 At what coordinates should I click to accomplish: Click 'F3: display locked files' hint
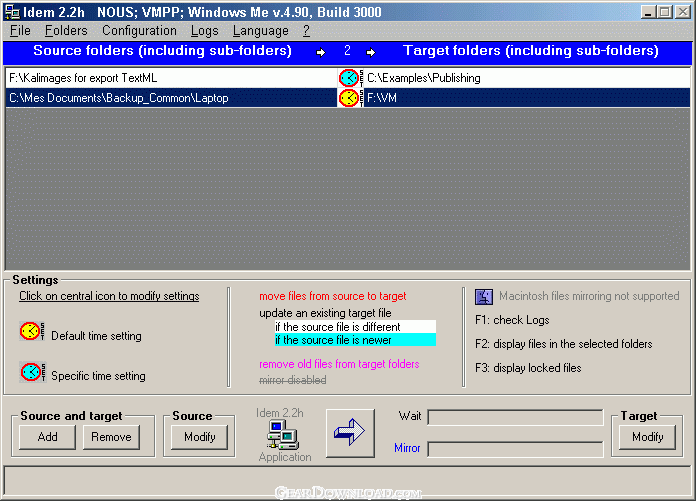pyautogui.click(x=528, y=368)
